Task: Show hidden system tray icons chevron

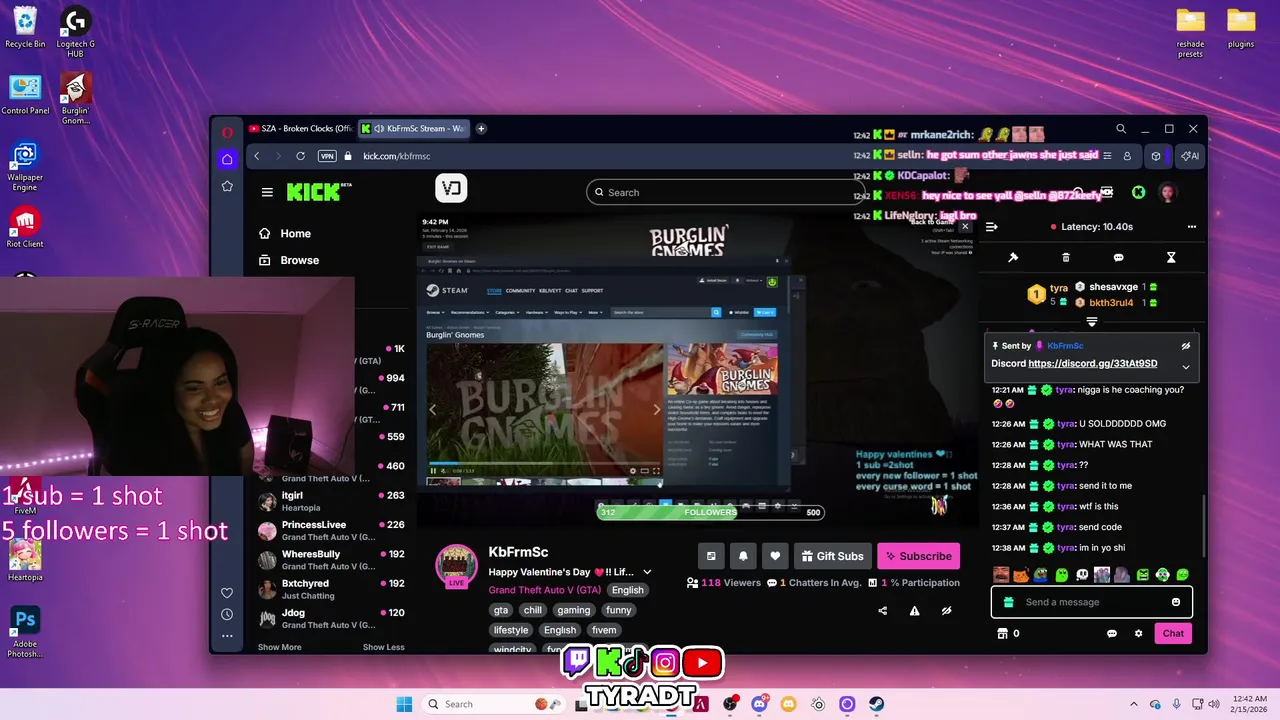Action: 1135,704
